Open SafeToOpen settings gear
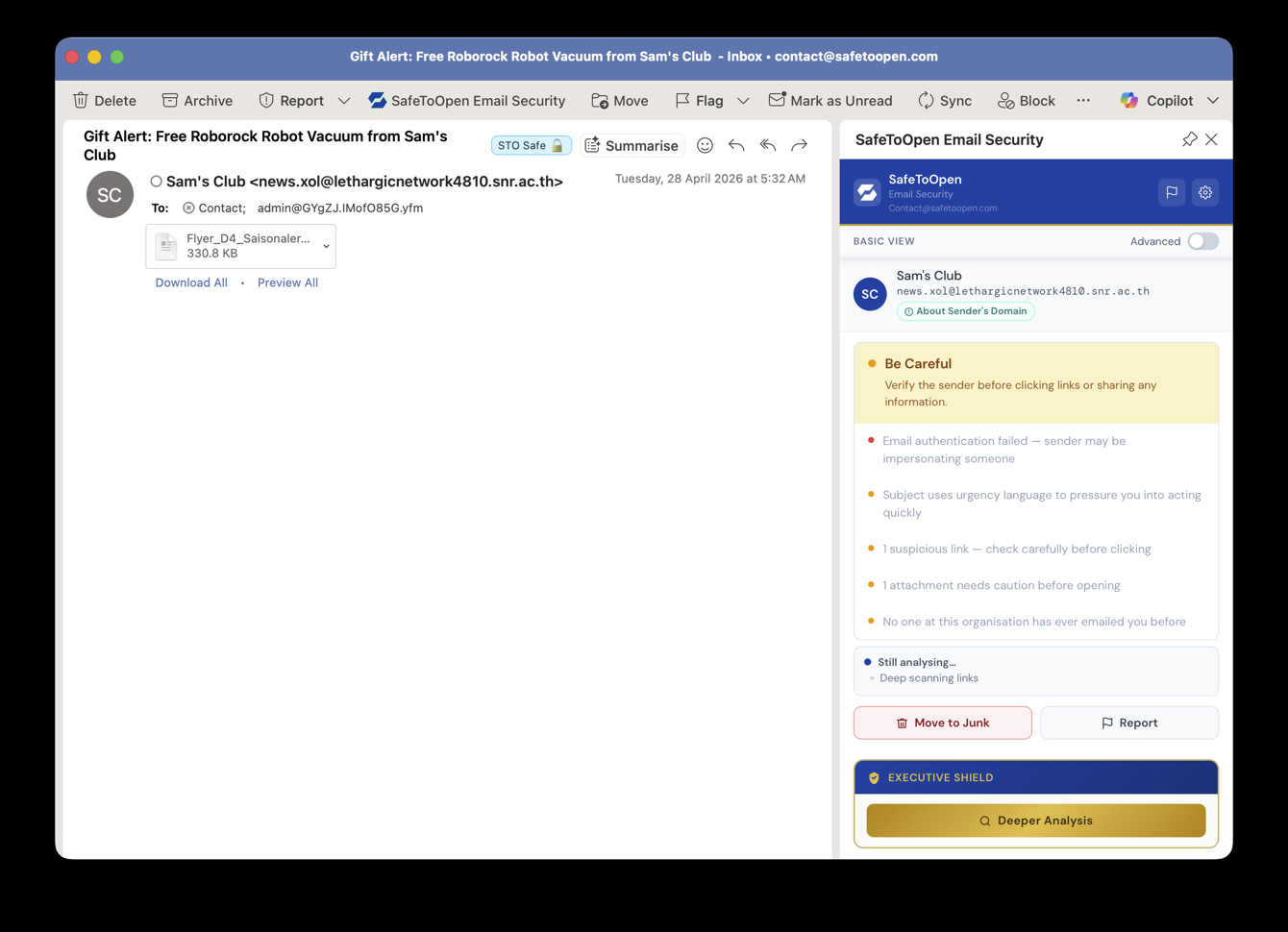 [1205, 192]
